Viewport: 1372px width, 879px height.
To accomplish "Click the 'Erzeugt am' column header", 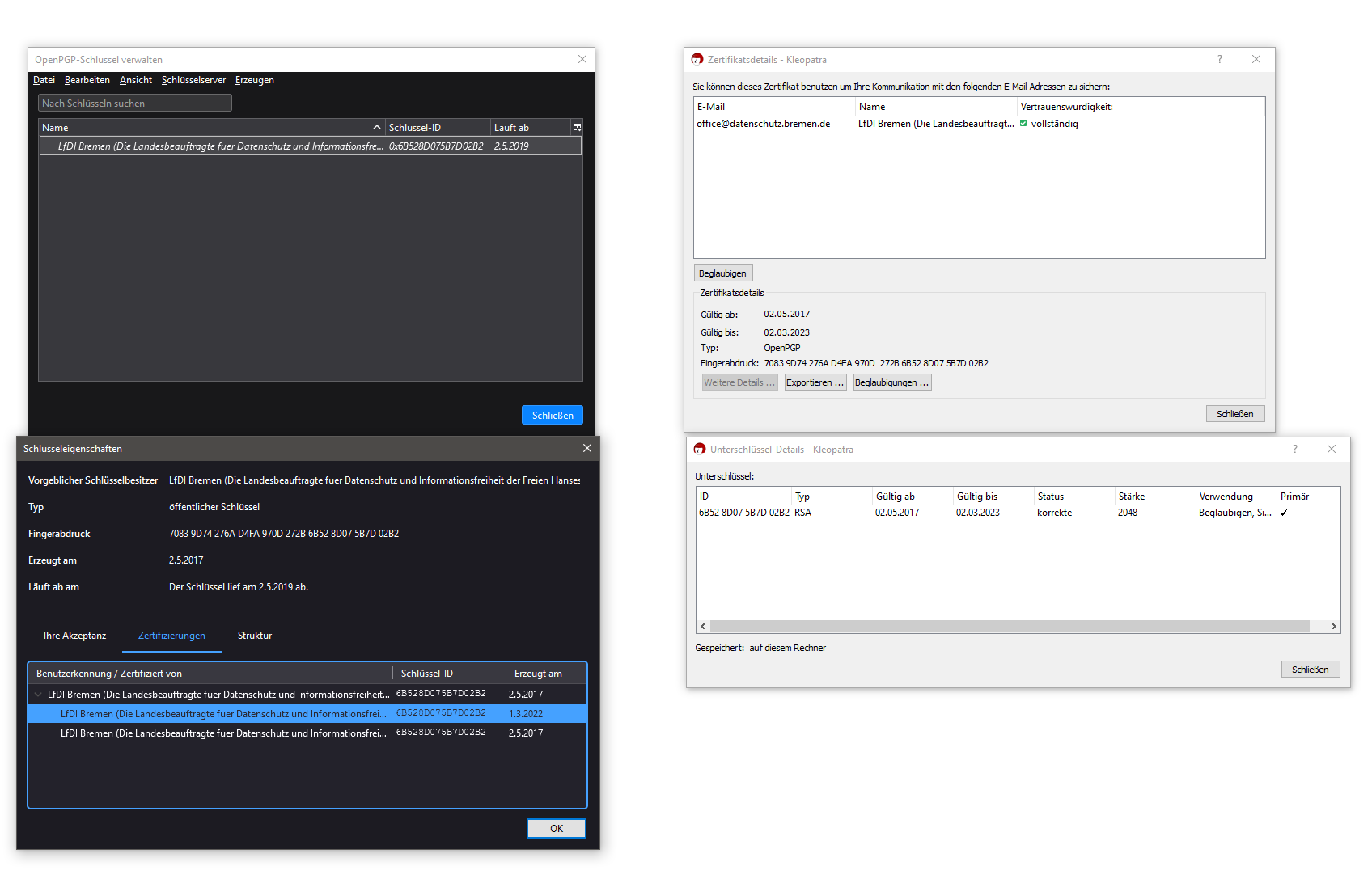I will click(546, 673).
